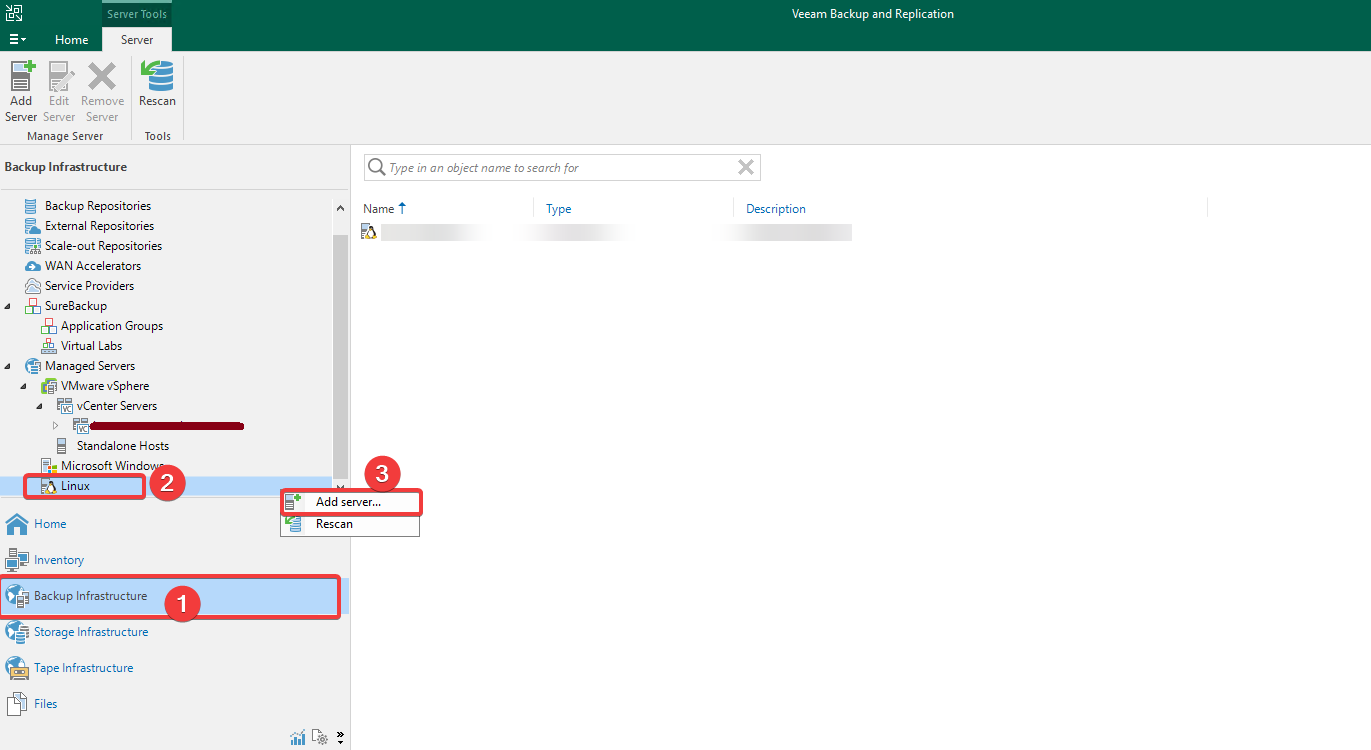Click the VMware vSphere icon
The height and width of the screenshot is (750, 1371).
48,386
